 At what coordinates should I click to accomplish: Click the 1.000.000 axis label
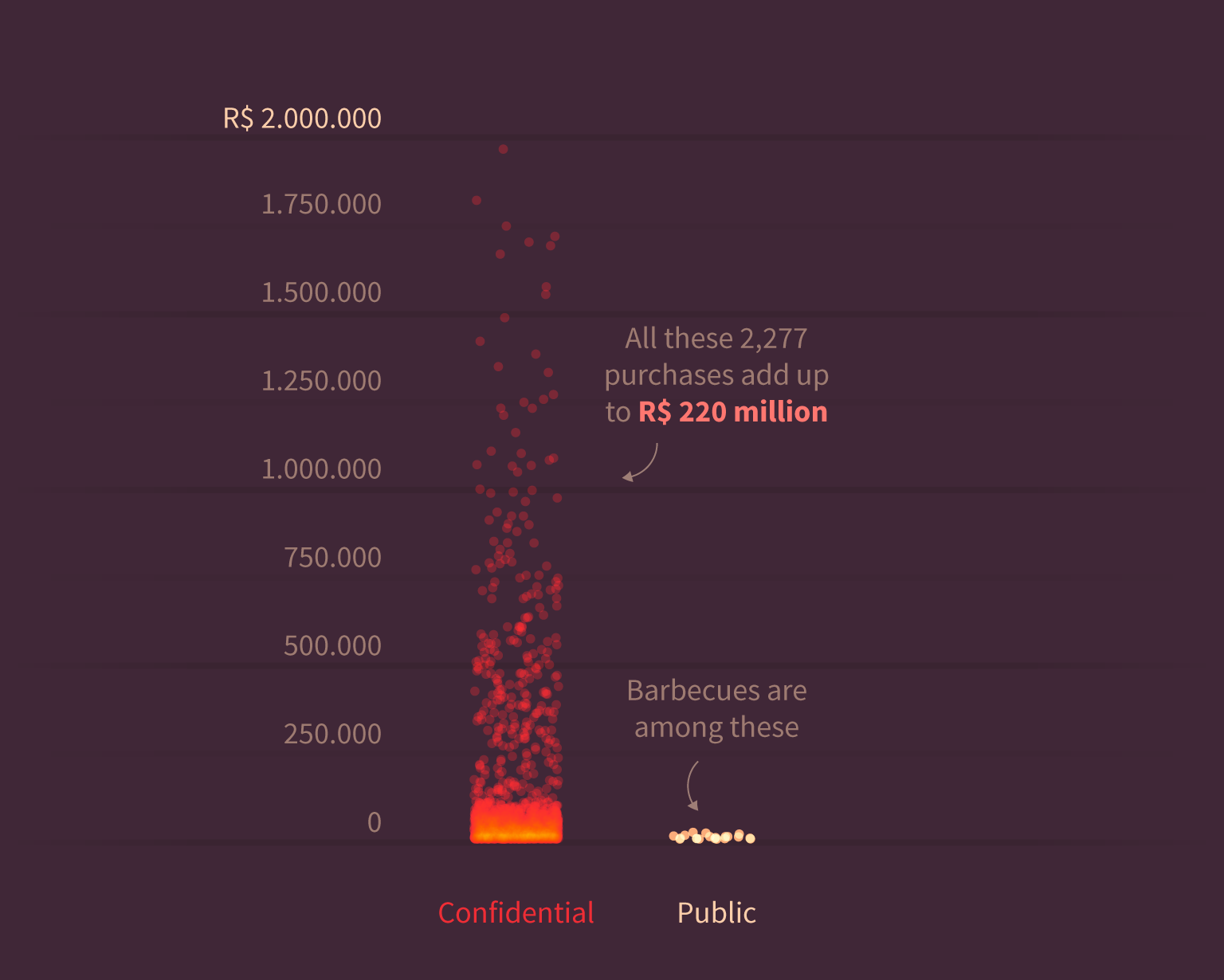point(321,468)
